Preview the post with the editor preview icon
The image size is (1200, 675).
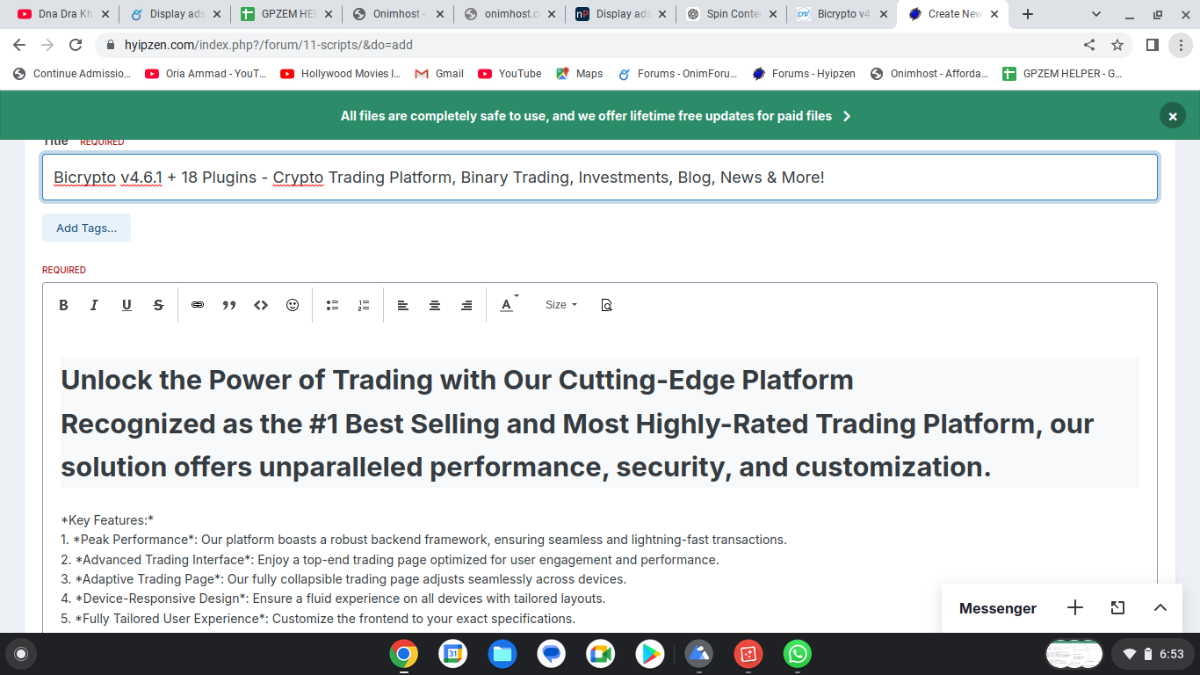606,305
